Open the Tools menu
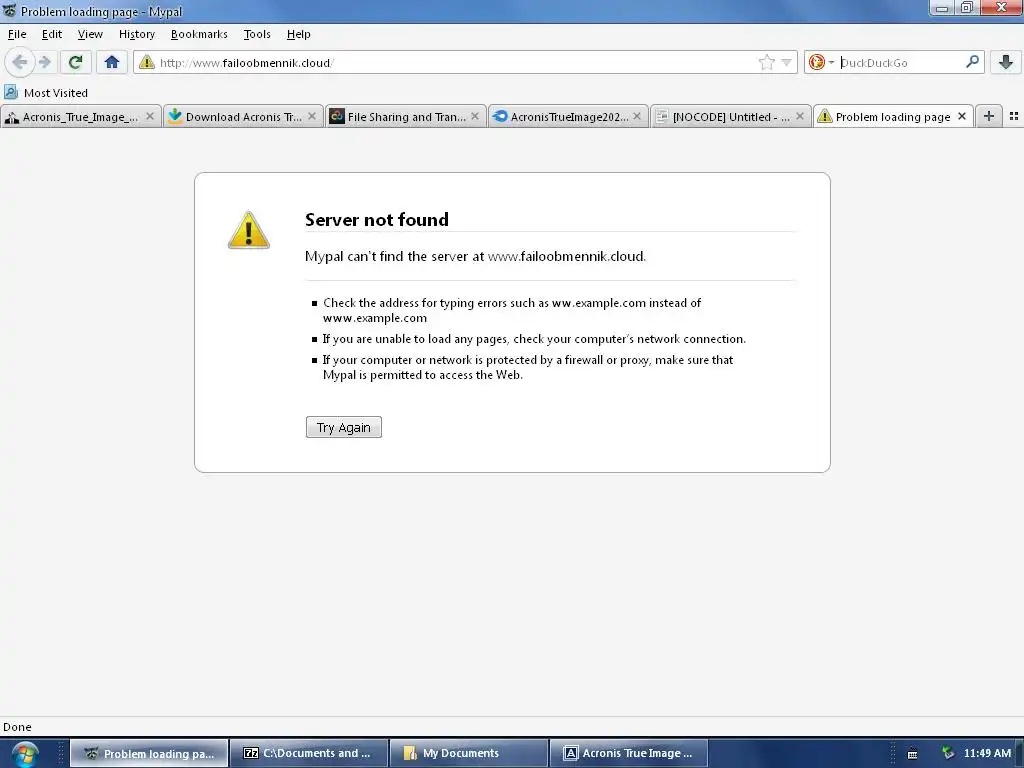Screen dimensions: 1024x768 (257, 34)
